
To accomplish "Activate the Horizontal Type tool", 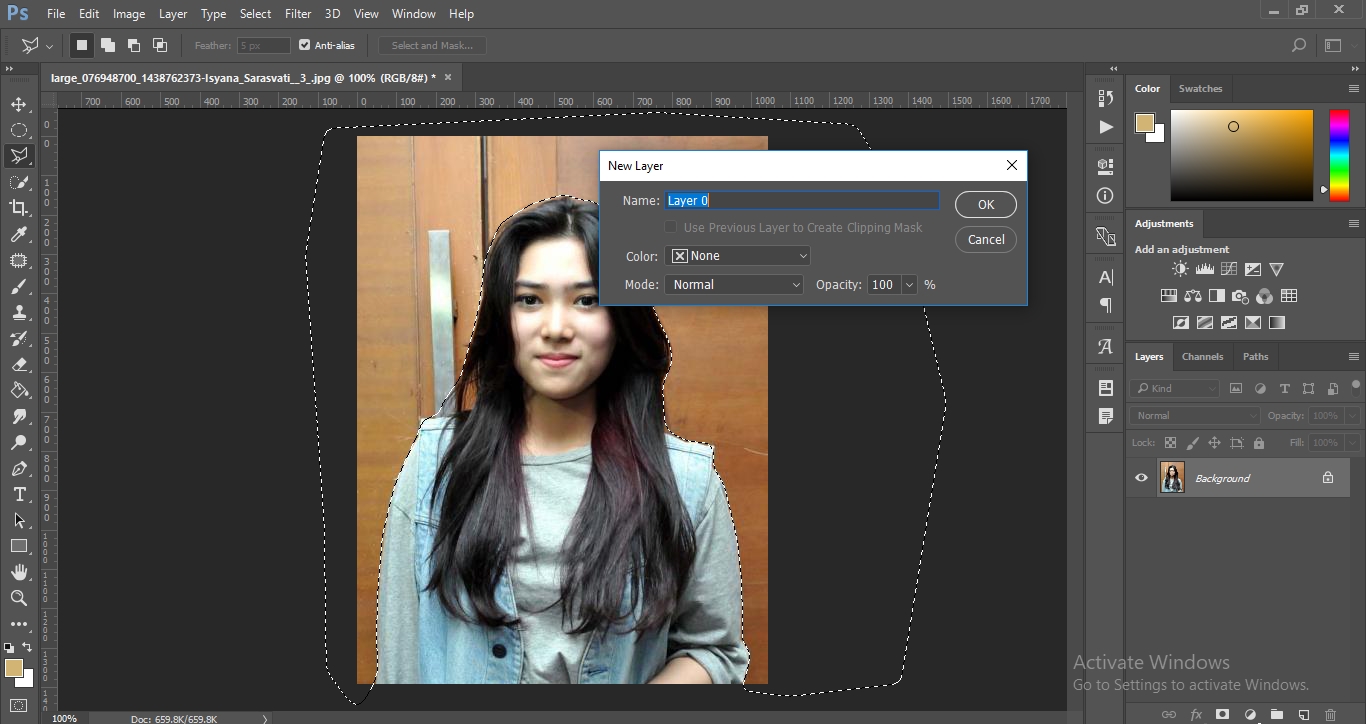I will pyautogui.click(x=21, y=494).
